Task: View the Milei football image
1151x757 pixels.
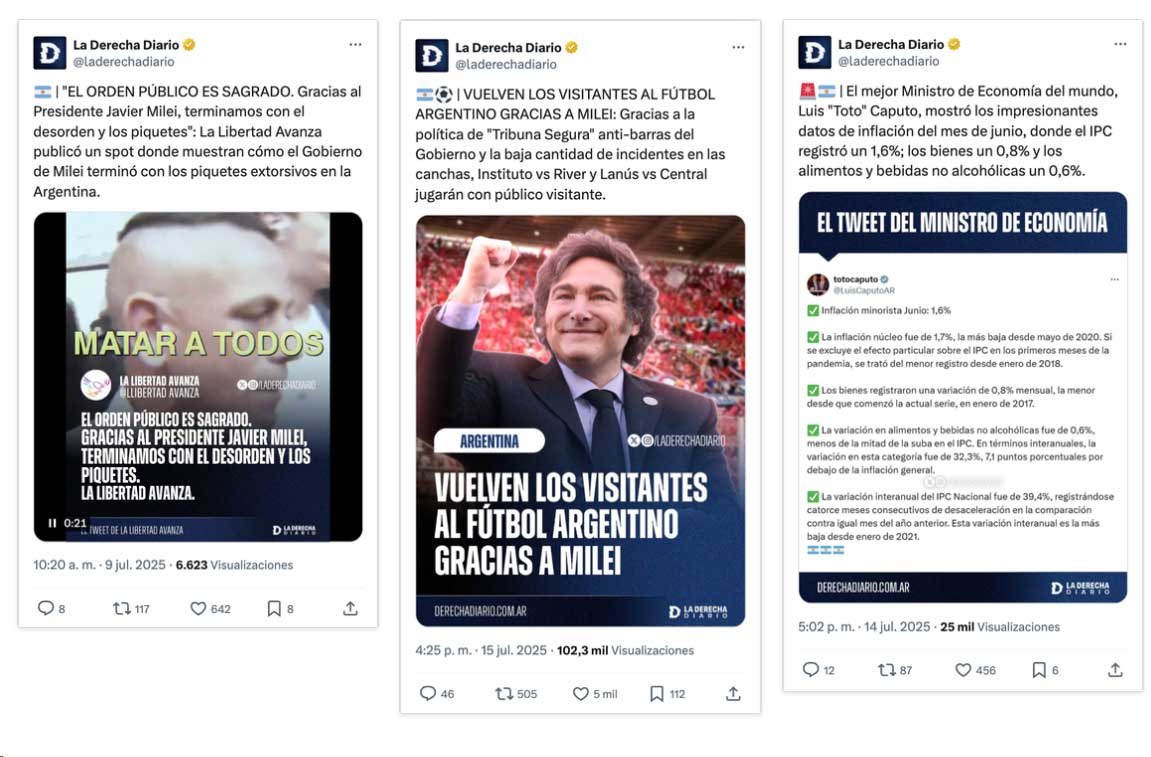Action: pyautogui.click(x=580, y=421)
